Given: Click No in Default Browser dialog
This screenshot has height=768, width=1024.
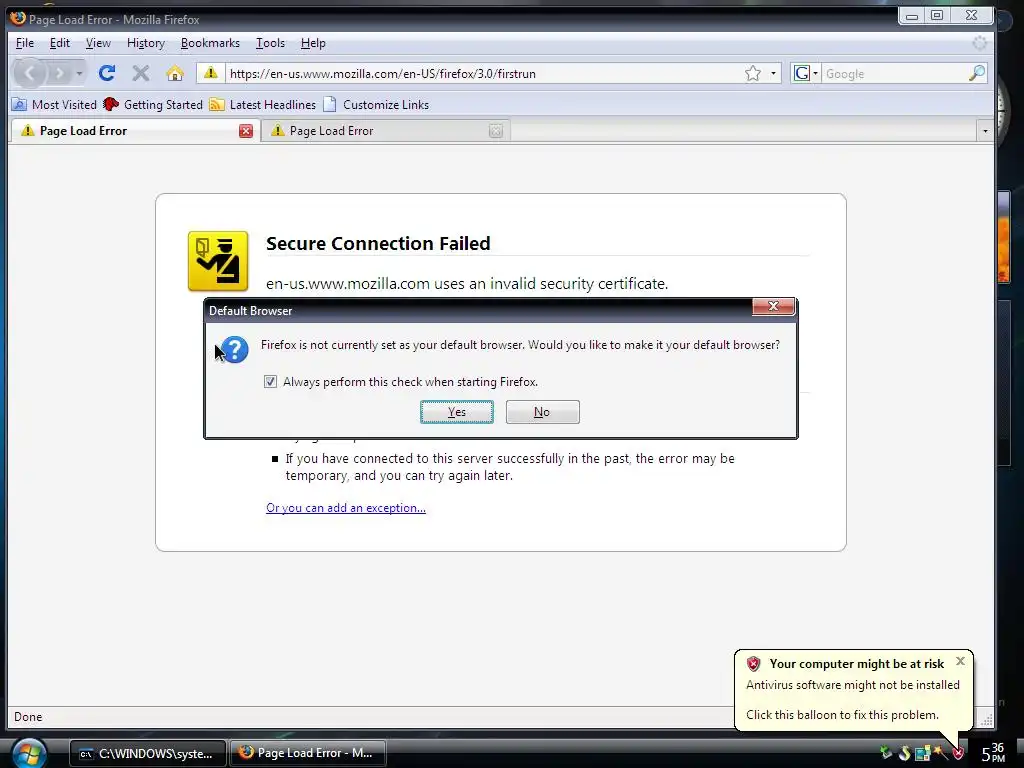Looking at the screenshot, I should pos(542,412).
